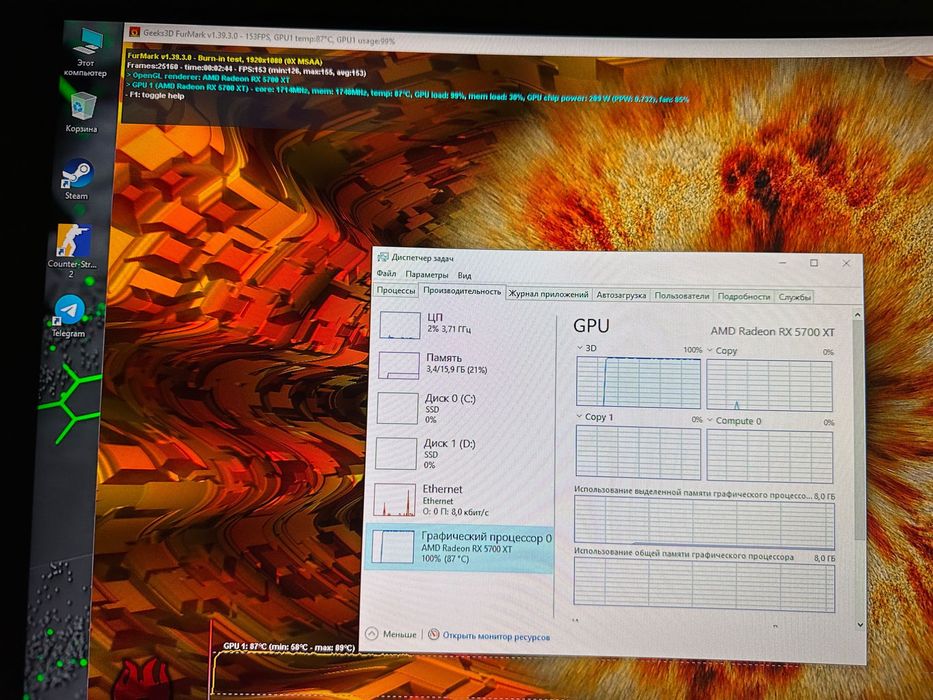This screenshot has height=700, width=933.
Task: Click the FurMark title bar icon
Action: click(x=134, y=32)
